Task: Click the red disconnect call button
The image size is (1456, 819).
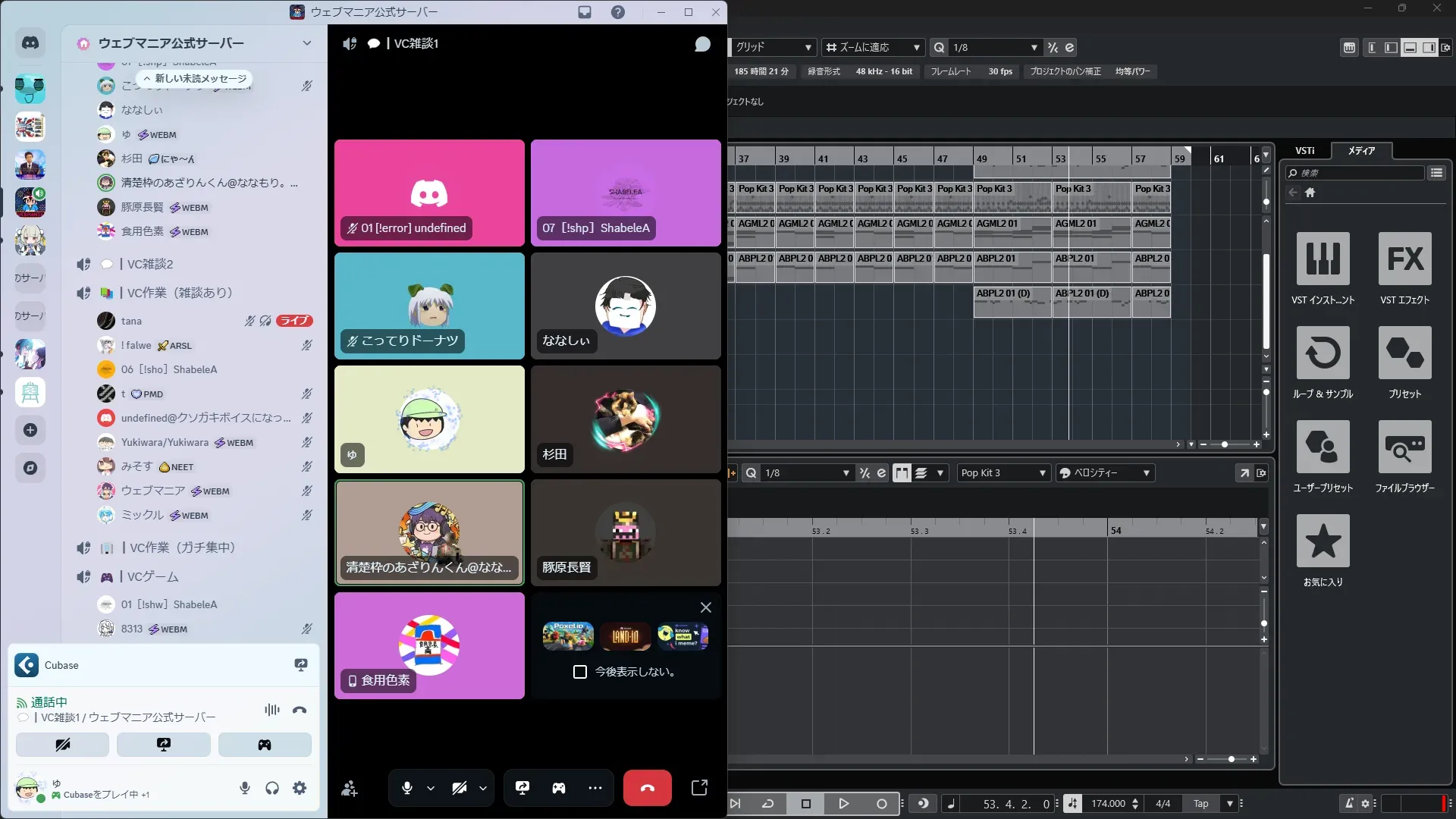Action: point(647,788)
